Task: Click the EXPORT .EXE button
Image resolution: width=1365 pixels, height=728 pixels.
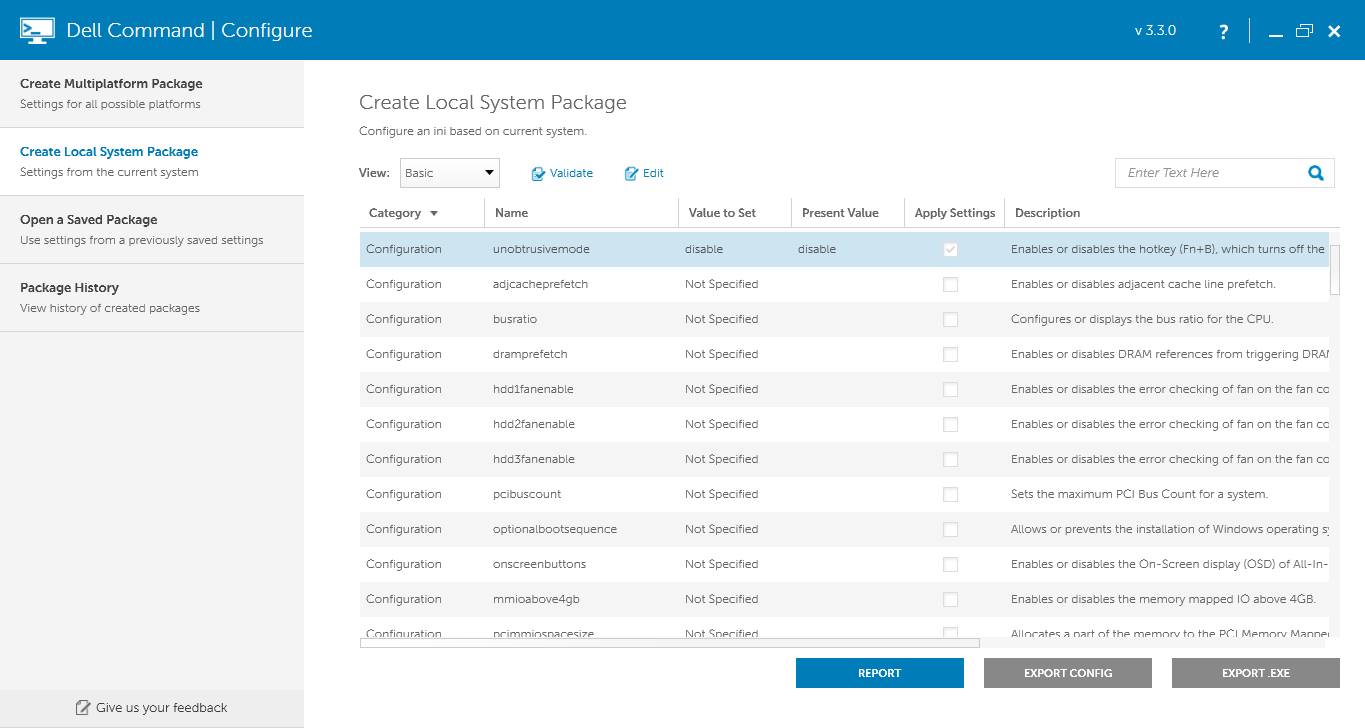Action: [1256, 673]
